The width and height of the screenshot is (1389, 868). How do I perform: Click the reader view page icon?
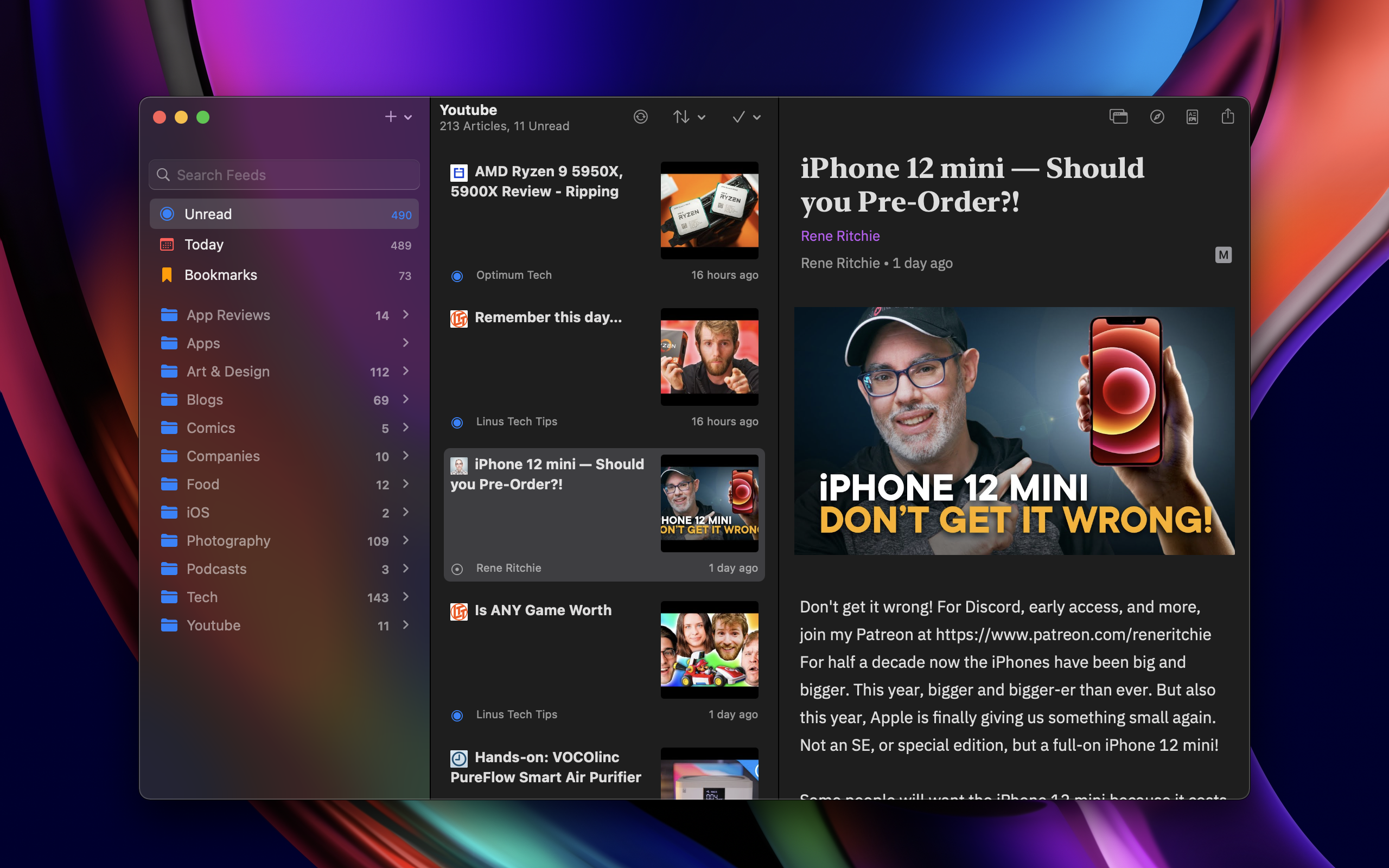coord(1192,117)
